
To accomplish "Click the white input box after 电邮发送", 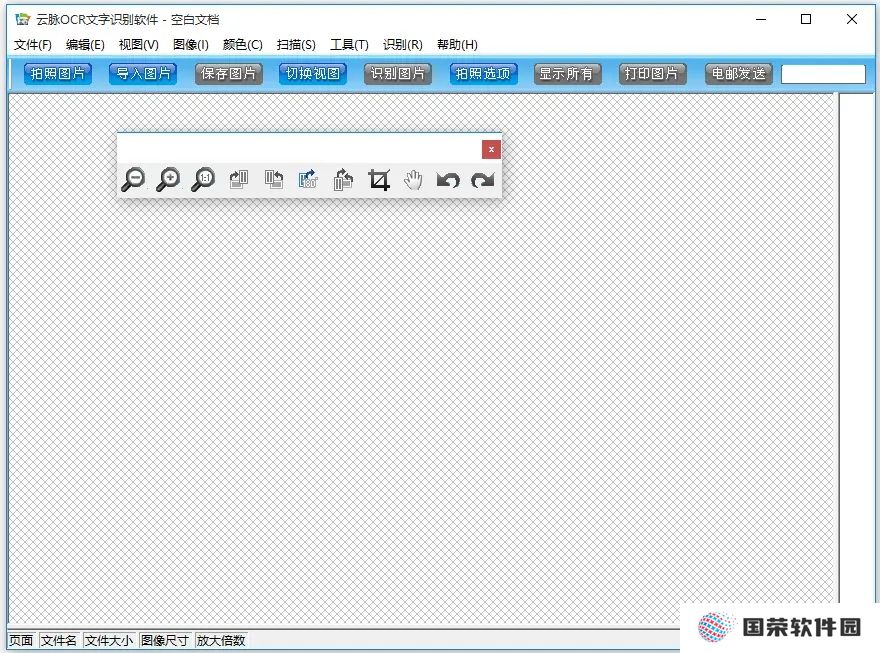I will tap(823, 74).
